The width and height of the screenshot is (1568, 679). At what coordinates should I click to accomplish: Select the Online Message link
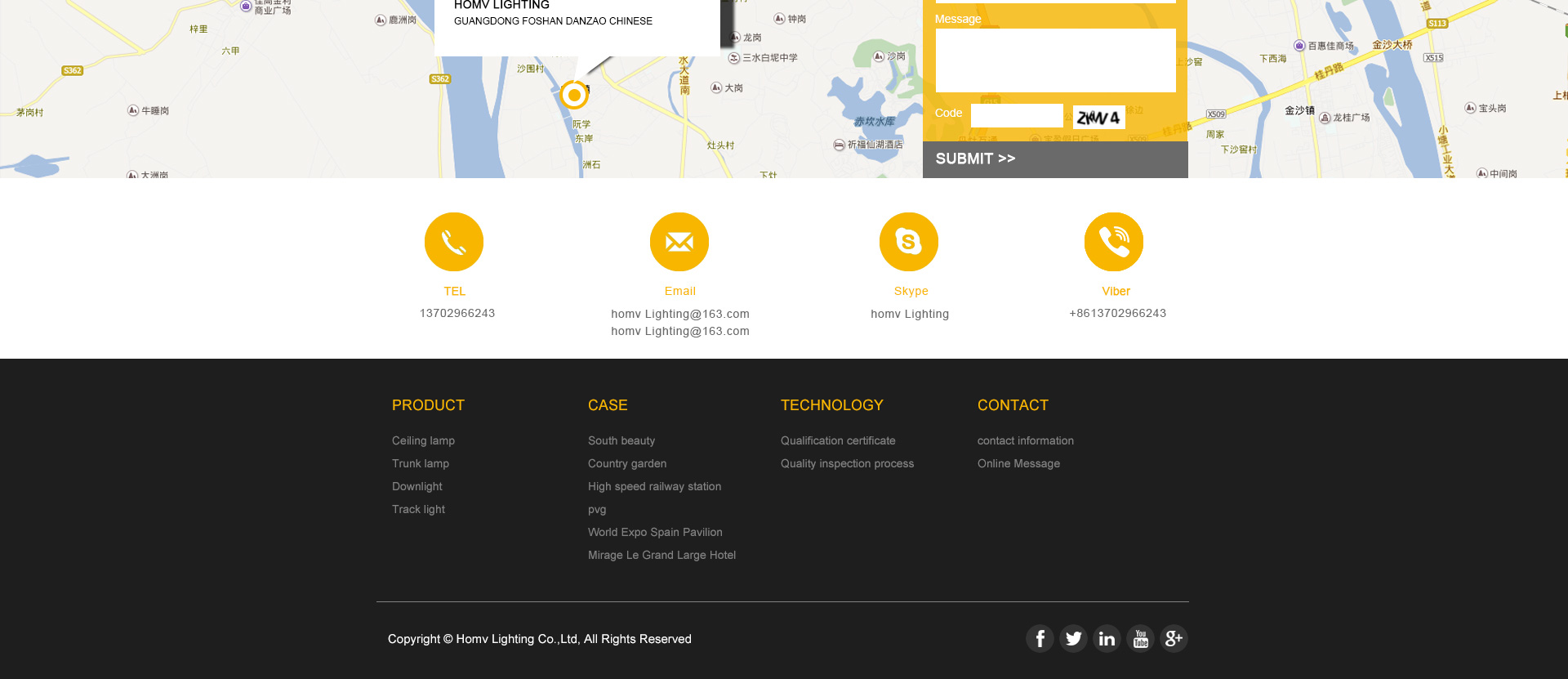[x=1018, y=463]
